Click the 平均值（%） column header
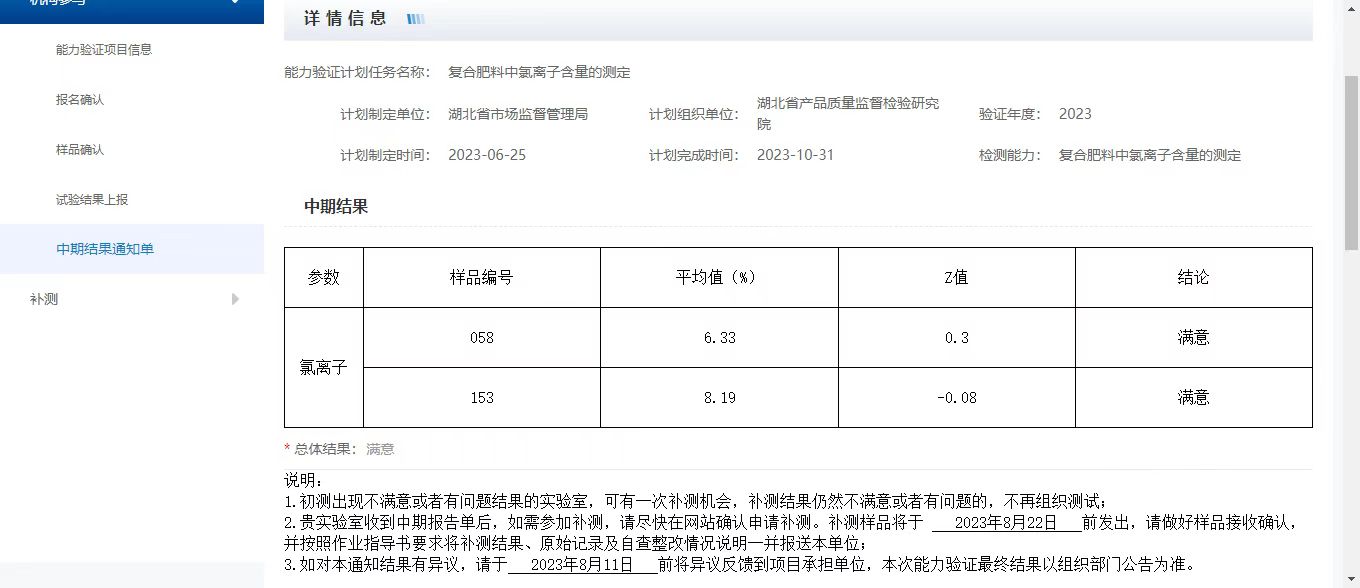 click(719, 277)
